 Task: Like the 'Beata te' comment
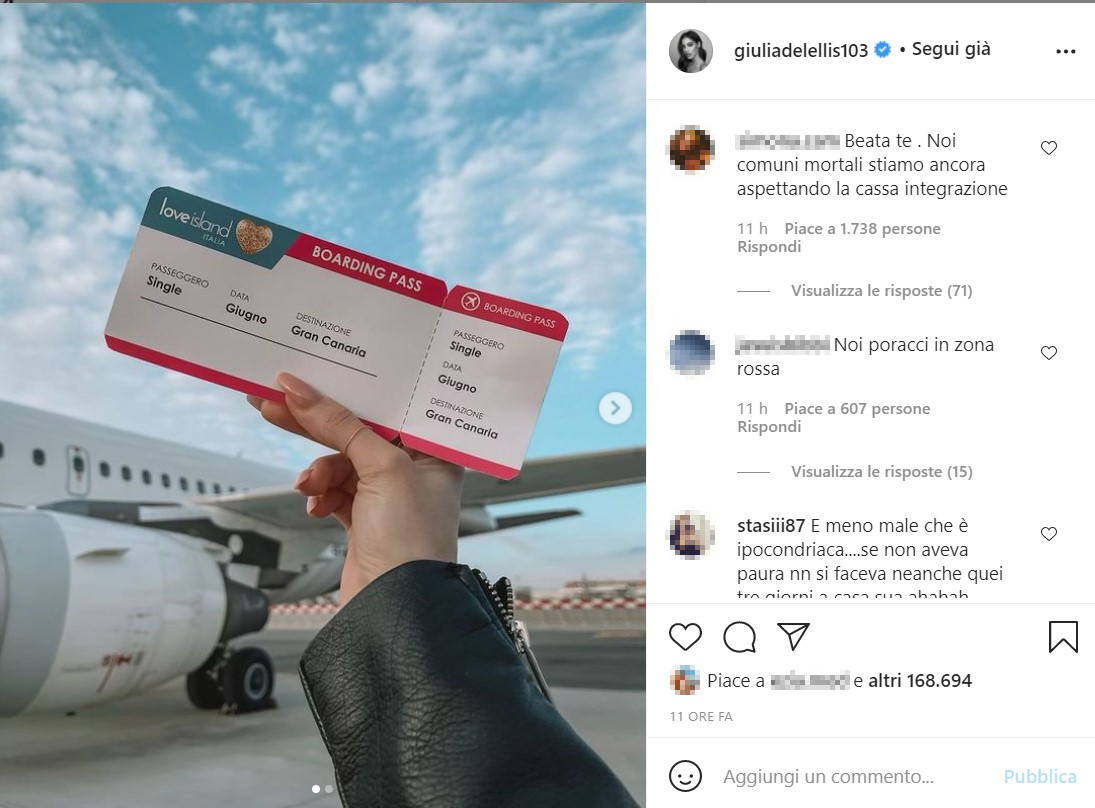tap(1049, 148)
